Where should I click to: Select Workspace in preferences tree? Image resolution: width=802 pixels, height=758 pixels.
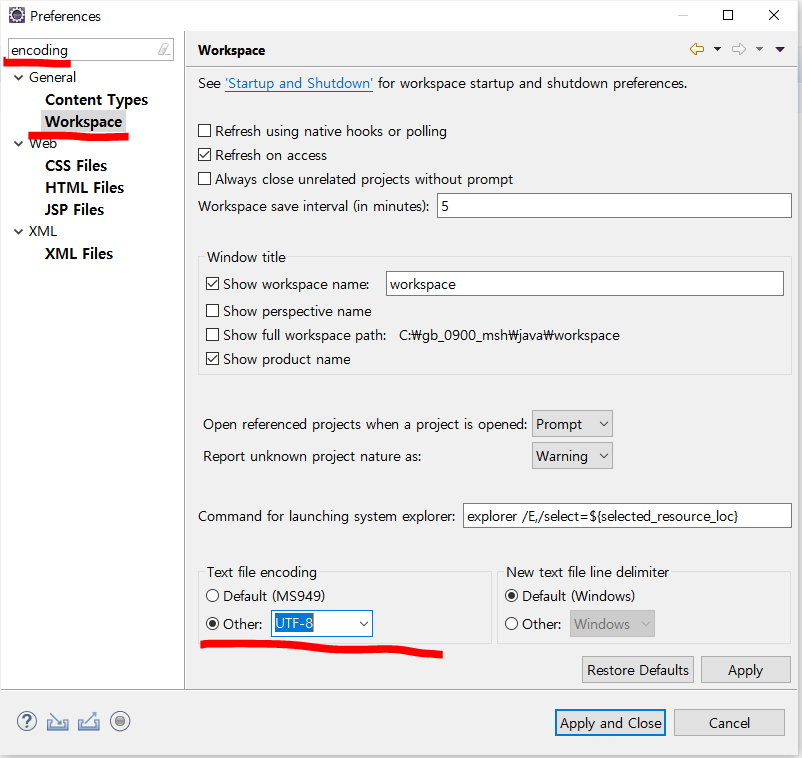[83, 122]
